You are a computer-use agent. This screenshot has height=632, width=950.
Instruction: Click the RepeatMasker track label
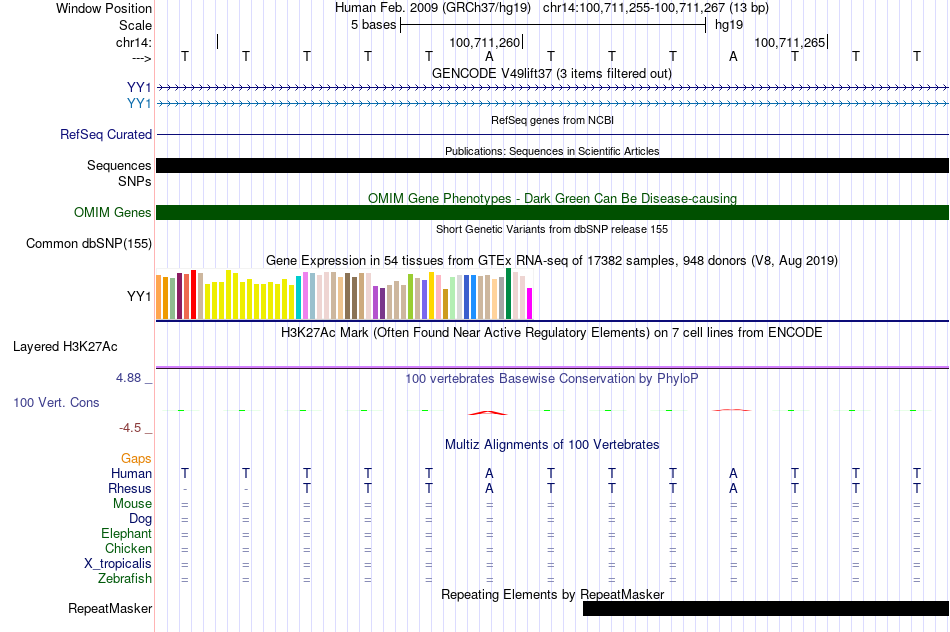tap(110, 608)
